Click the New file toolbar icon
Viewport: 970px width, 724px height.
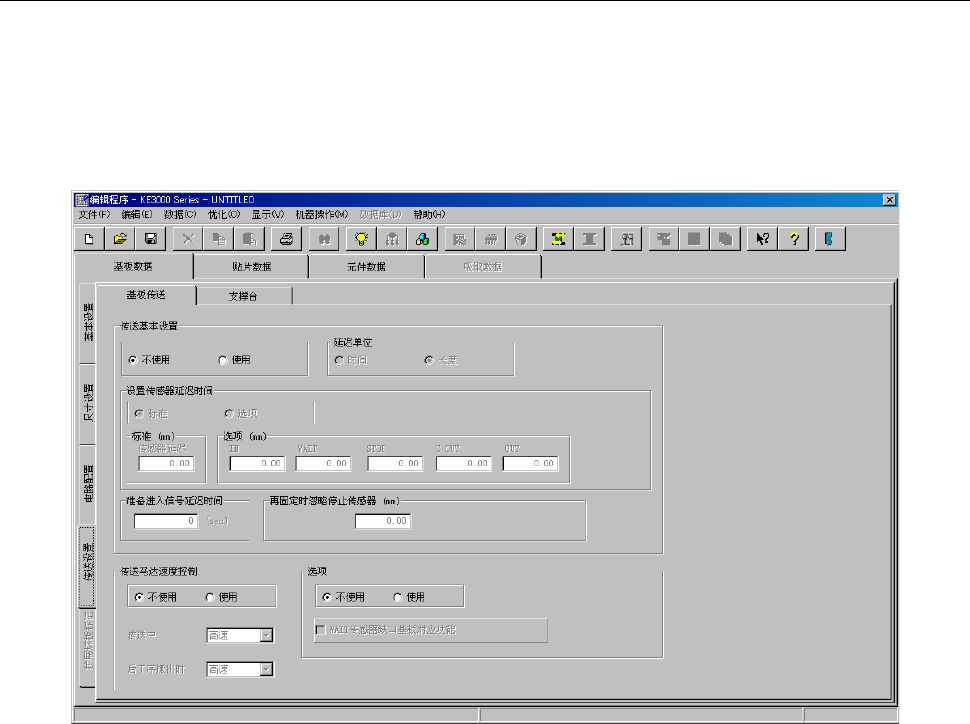89,239
